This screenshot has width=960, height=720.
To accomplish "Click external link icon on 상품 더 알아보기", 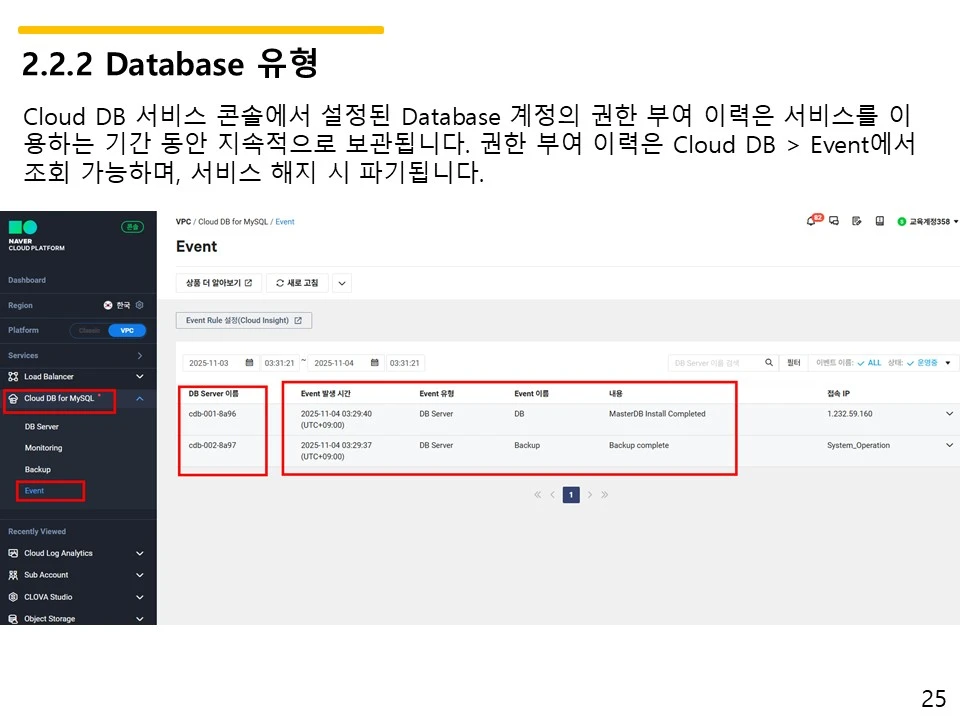I will [249, 283].
